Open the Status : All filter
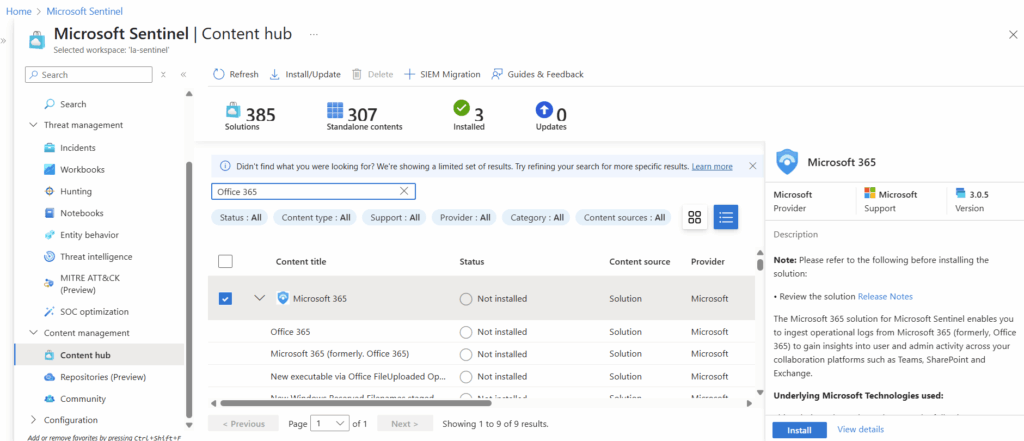Image resolution: width=1024 pixels, height=441 pixels. 240,218
